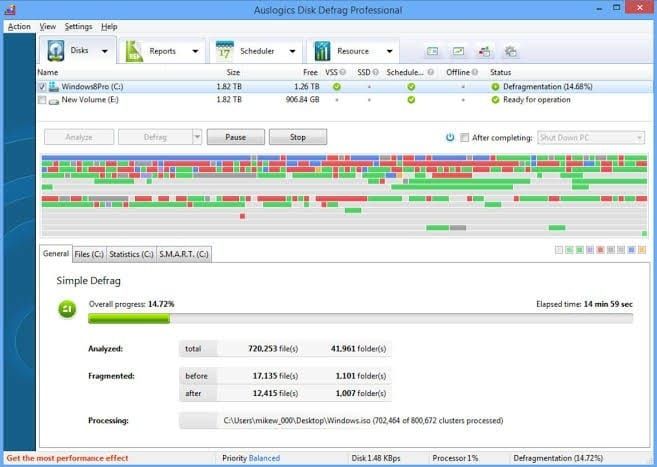Enable the After completing checkbox

pyautogui.click(x=464, y=137)
